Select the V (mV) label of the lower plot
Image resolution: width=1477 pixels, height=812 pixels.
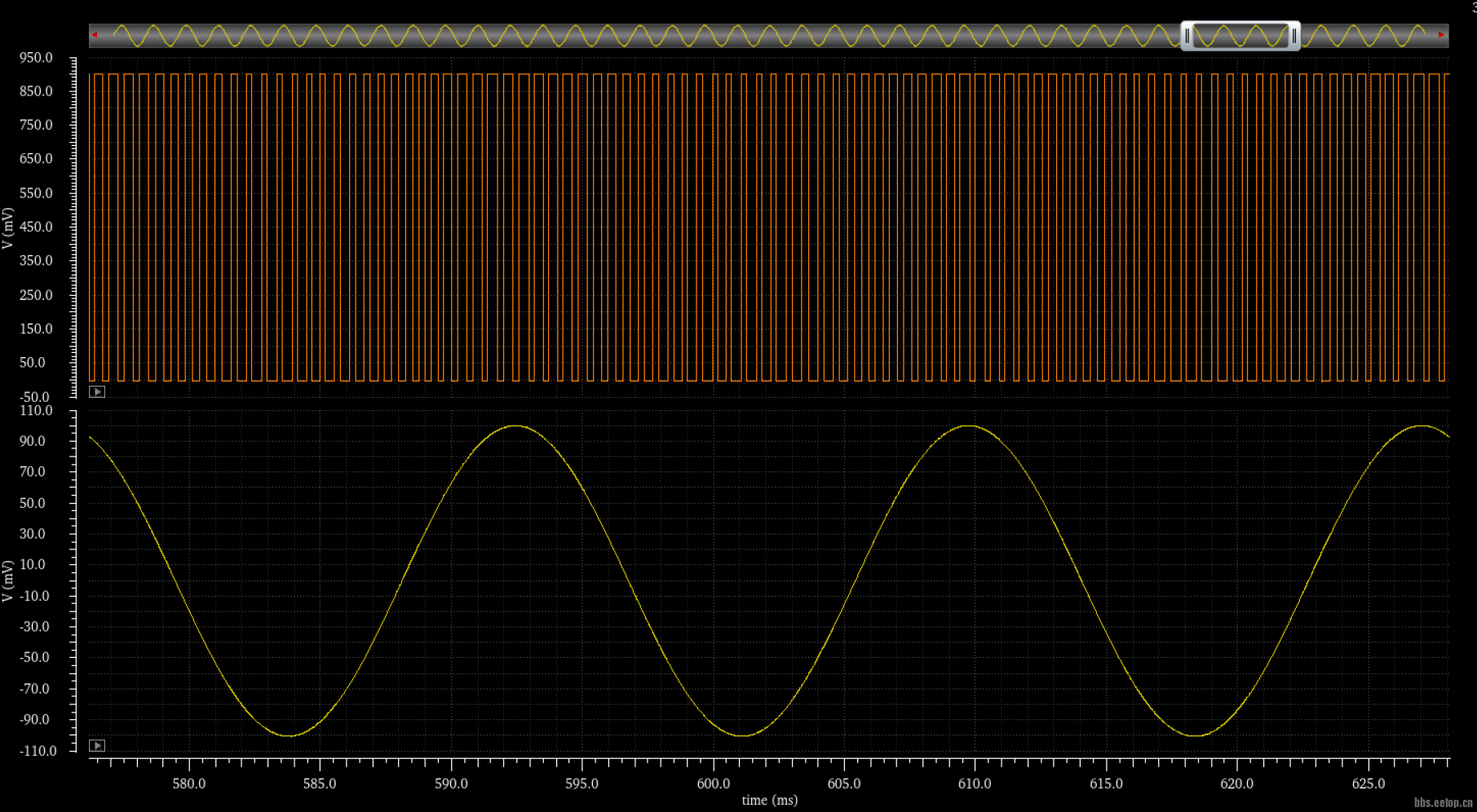(7, 580)
